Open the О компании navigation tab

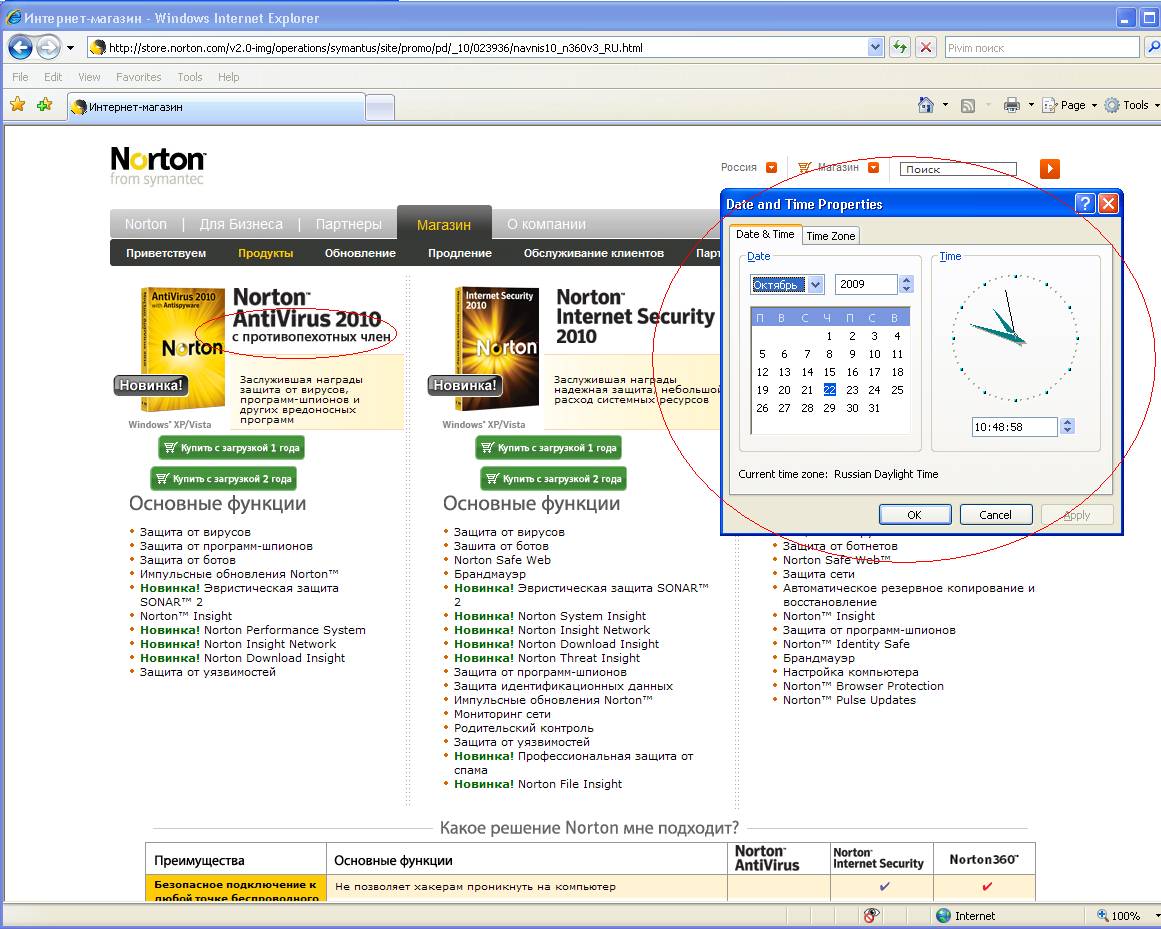pos(546,224)
